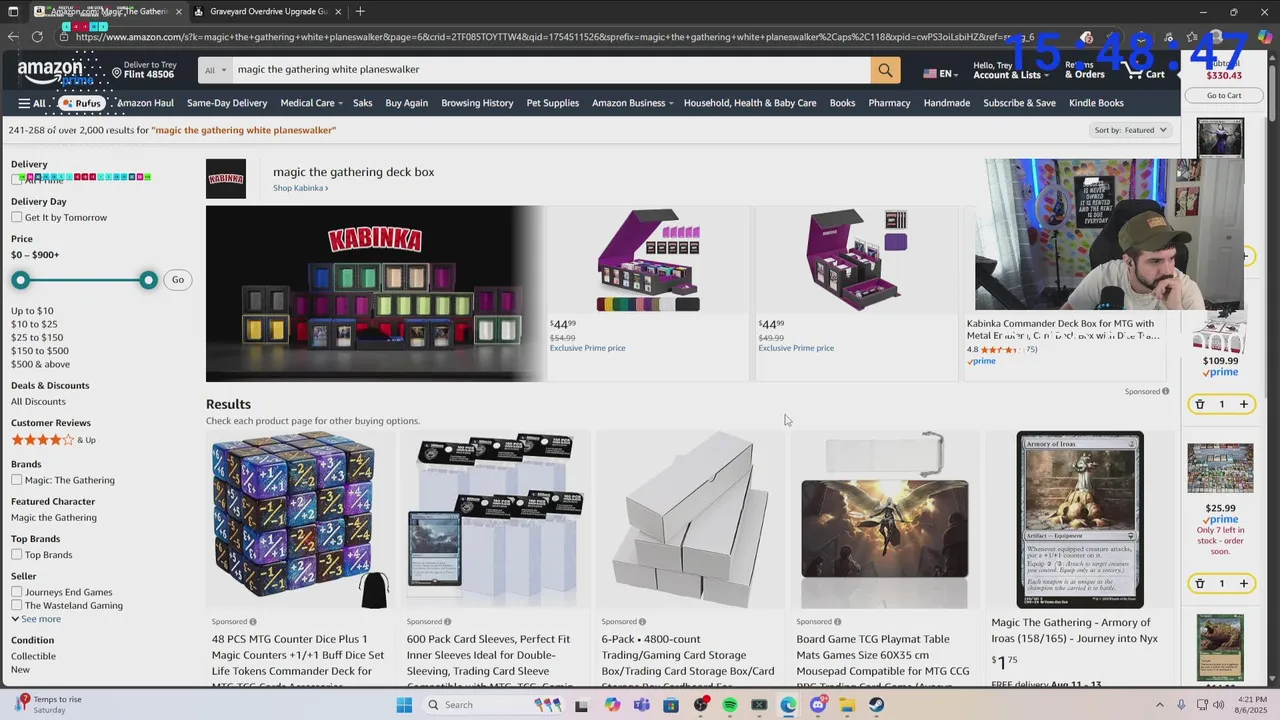Delete the $109.99 cart item with trash icon
The image size is (1280, 720).
[1200, 404]
